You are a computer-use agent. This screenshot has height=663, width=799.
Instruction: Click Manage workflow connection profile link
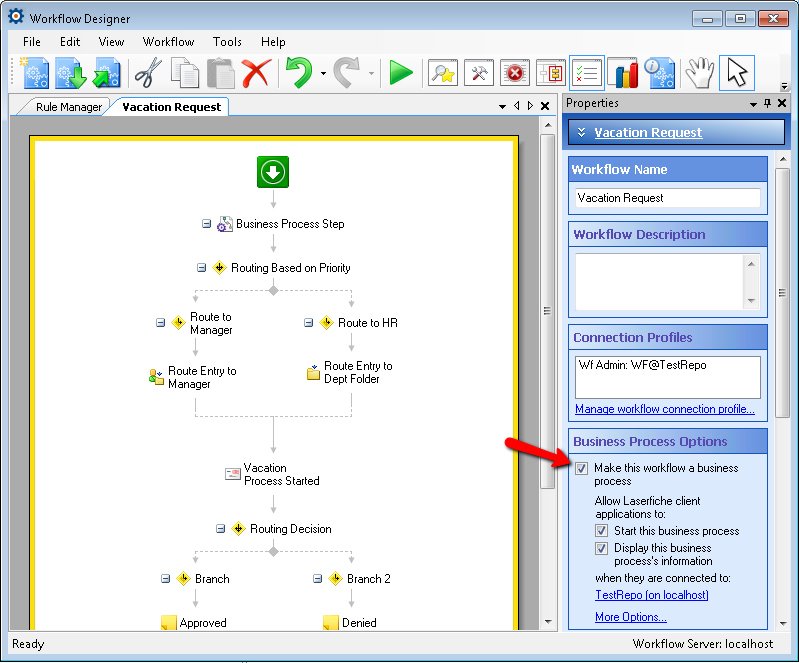(664, 409)
